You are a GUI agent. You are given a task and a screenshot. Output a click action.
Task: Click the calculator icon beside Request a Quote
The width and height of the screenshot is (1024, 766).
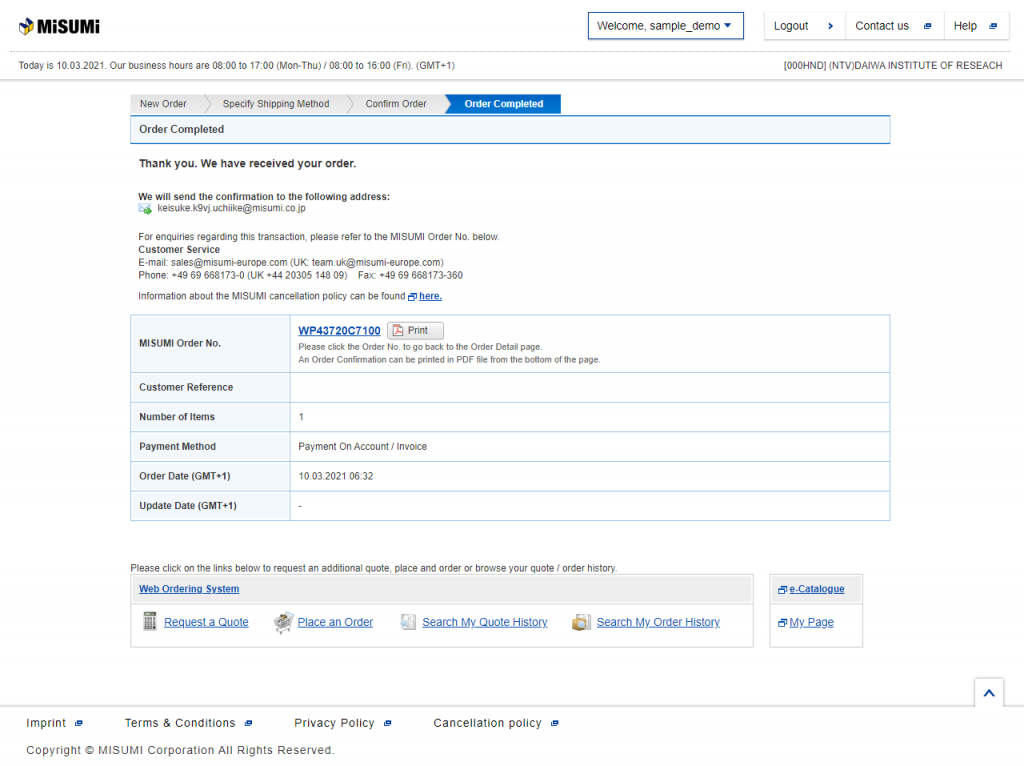coord(150,621)
